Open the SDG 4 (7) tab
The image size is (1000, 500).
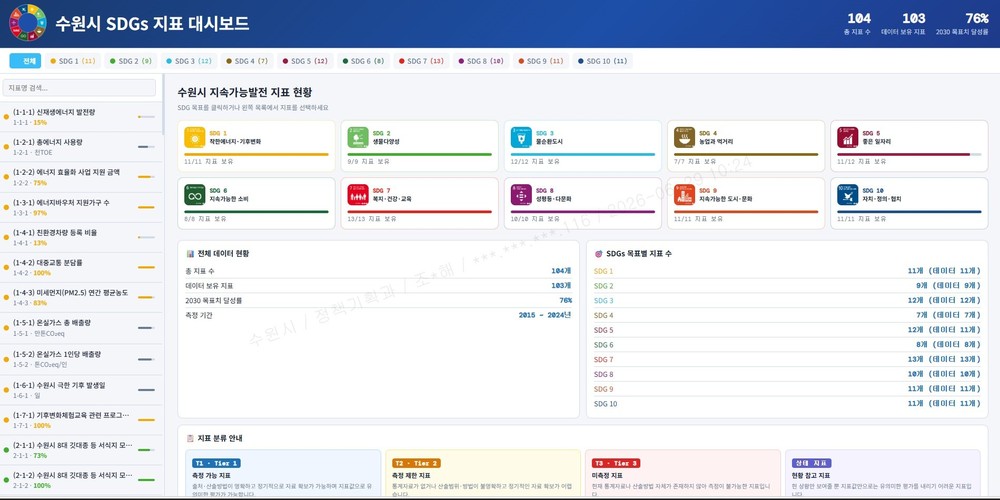point(247,61)
